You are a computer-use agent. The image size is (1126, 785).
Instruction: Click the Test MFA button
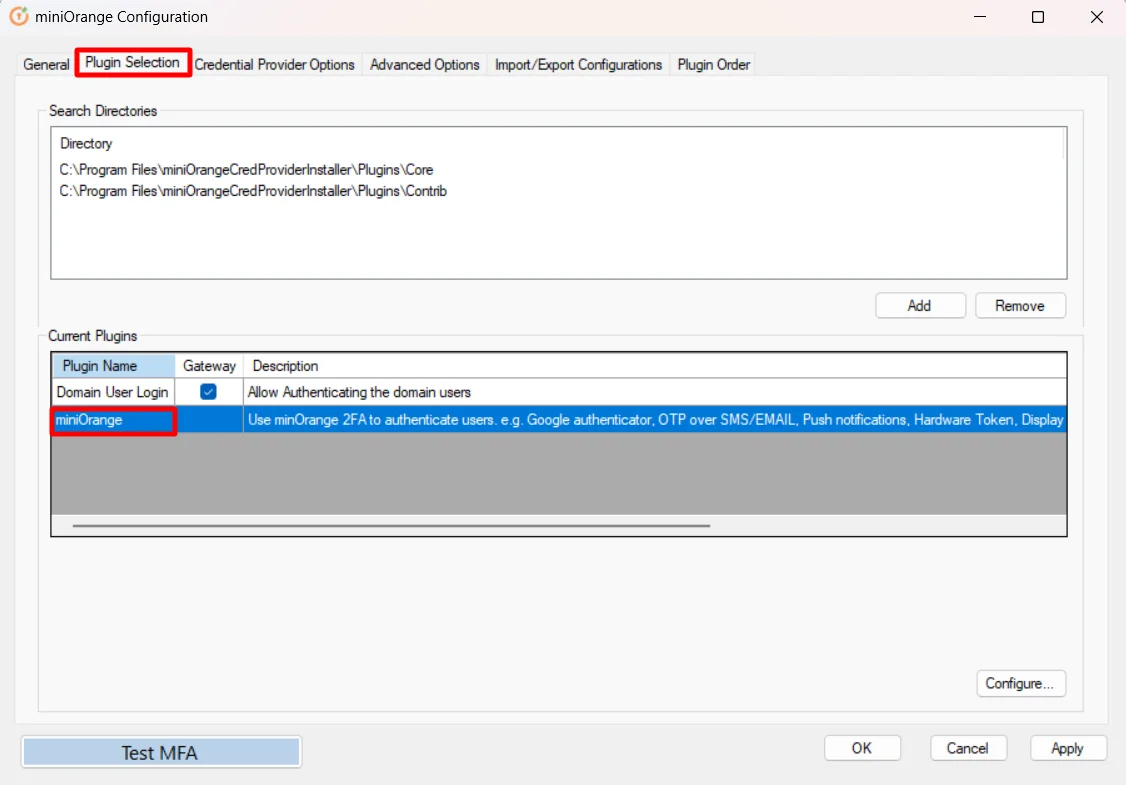(160, 751)
